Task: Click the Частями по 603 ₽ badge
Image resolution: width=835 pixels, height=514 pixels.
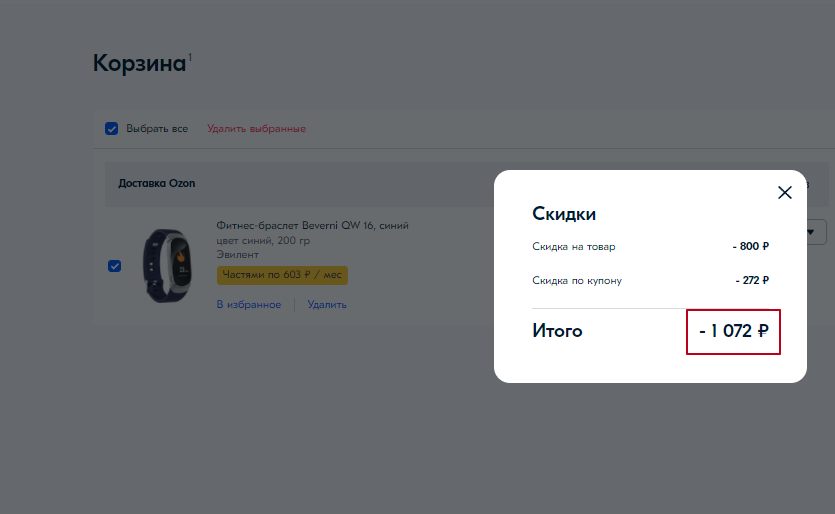Action: pyautogui.click(x=282, y=275)
